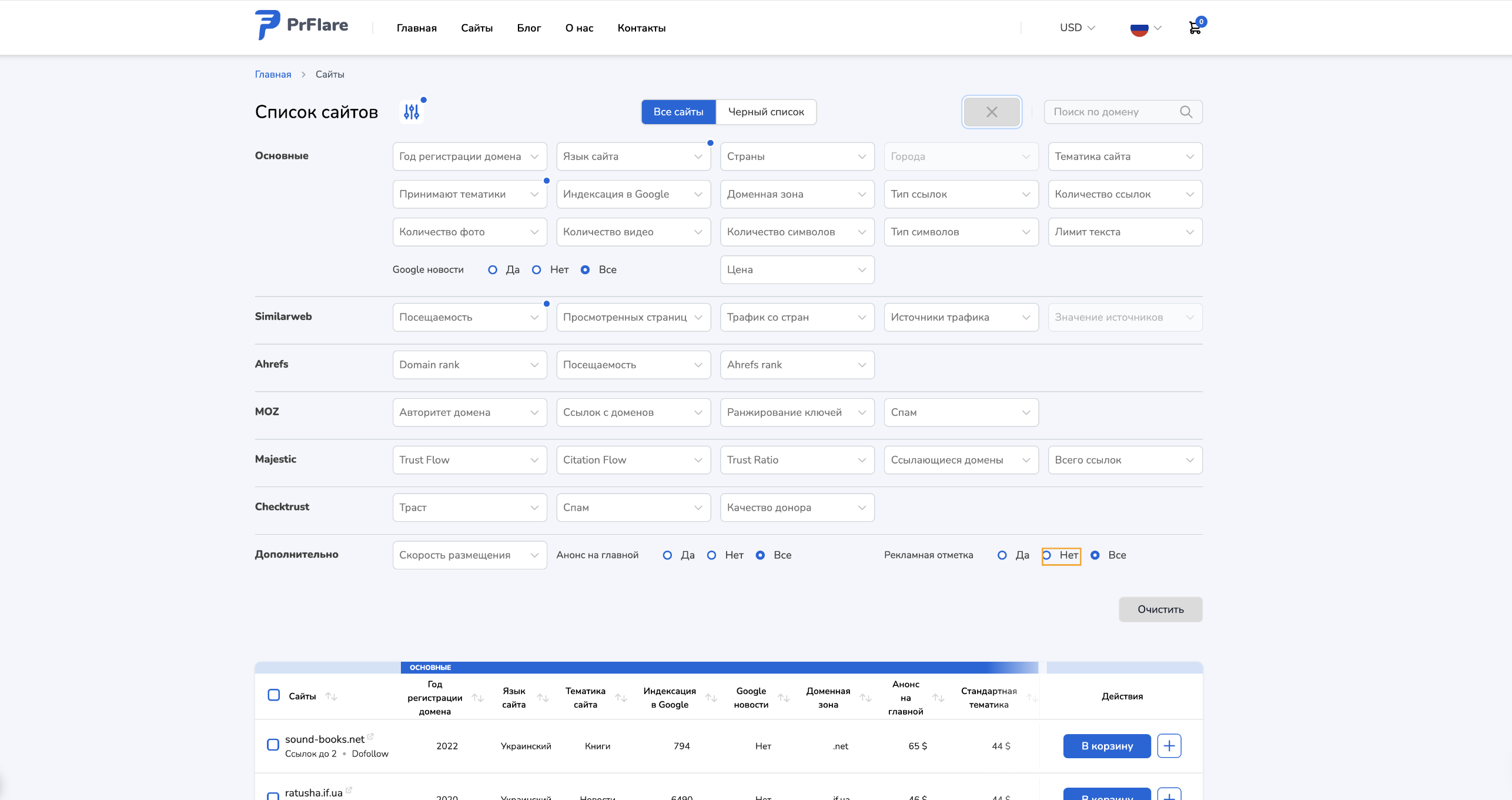The height and width of the screenshot is (800, 1512).
Task: Sort by Язык сайта column
Action: tap(543, 698)
